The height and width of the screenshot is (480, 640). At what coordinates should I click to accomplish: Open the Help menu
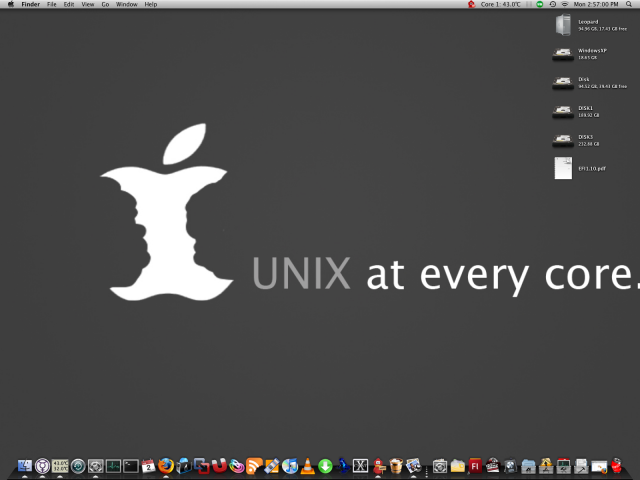(151, 4)
